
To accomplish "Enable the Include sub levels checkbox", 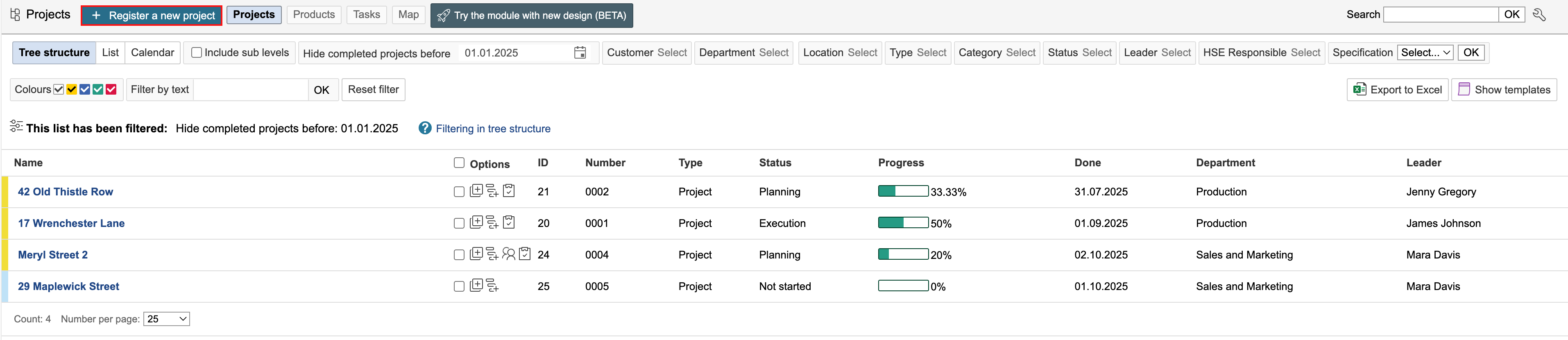I will 197,53.
